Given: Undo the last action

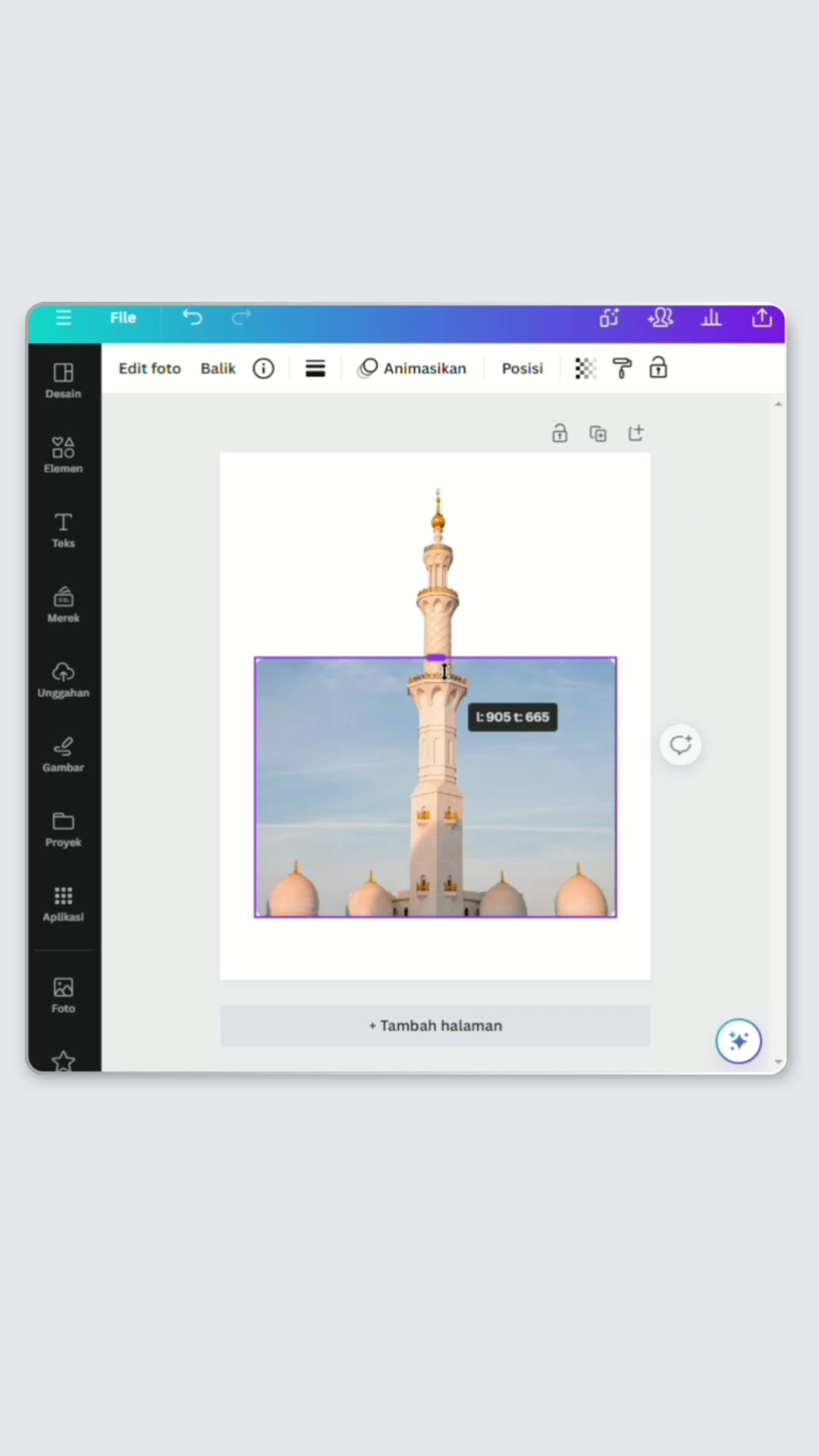Looking at the screenshot, I should point(193,318).
